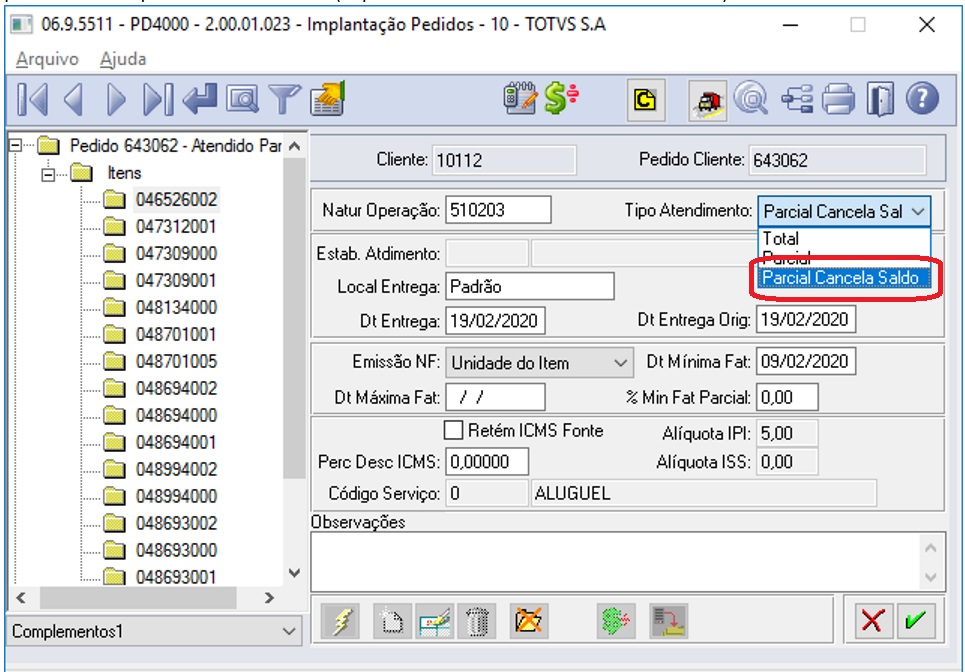Select item 047309001 in the tree
965x672 pixels.
click(177, 281)
